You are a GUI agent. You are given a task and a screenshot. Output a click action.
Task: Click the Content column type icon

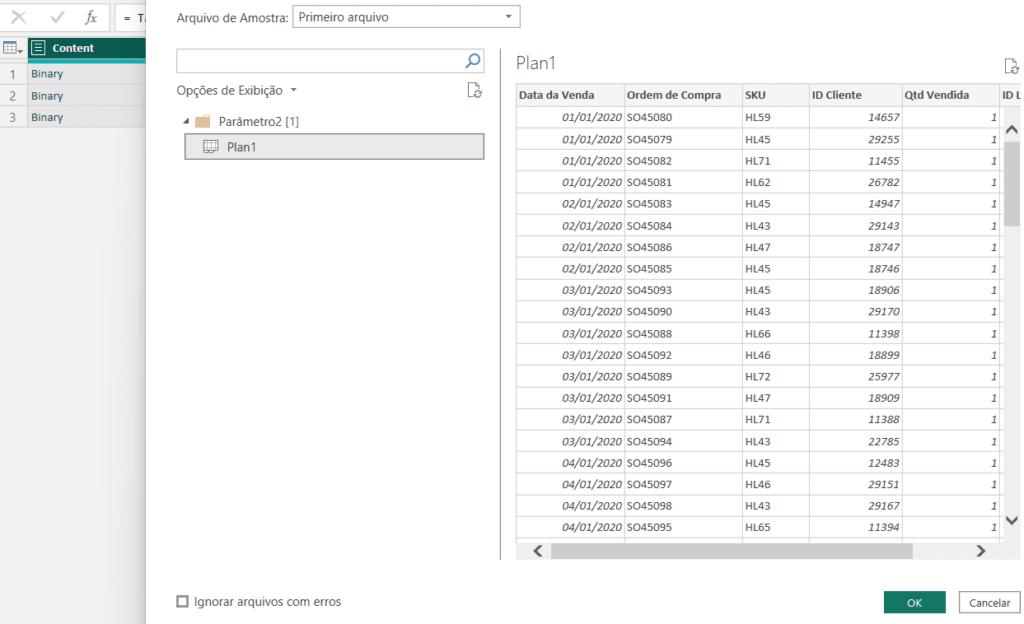coord(39,48)
